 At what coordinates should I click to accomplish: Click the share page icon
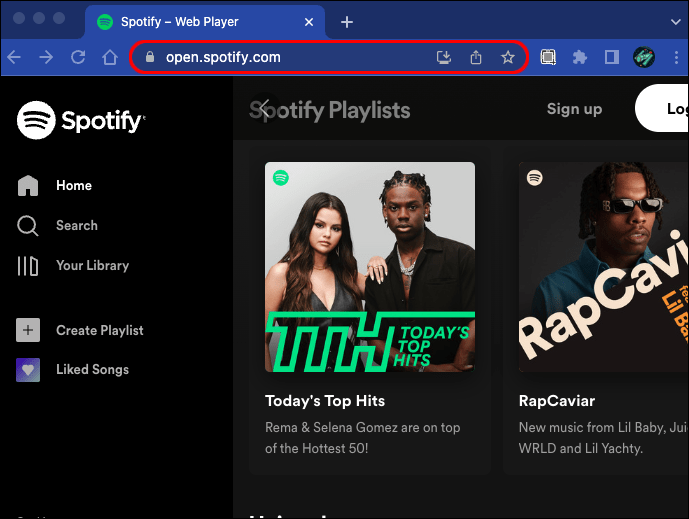click(476, 57)
